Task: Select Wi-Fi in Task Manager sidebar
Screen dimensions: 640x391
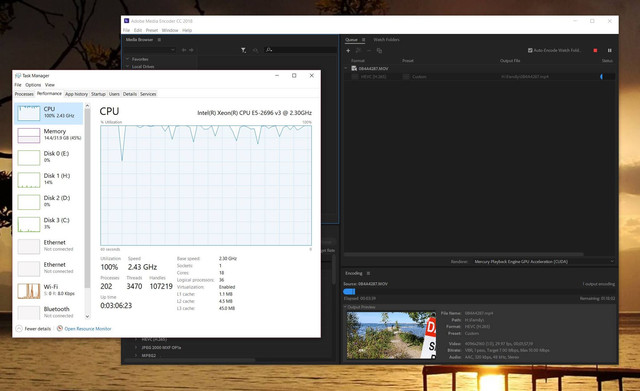Action: (x=49, y=291)
